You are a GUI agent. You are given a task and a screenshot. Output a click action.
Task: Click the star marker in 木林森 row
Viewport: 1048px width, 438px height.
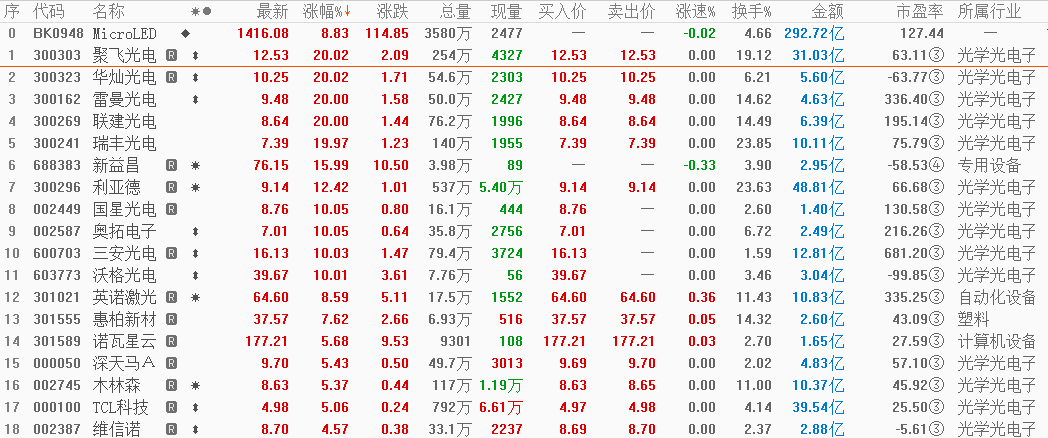point(195,386)
